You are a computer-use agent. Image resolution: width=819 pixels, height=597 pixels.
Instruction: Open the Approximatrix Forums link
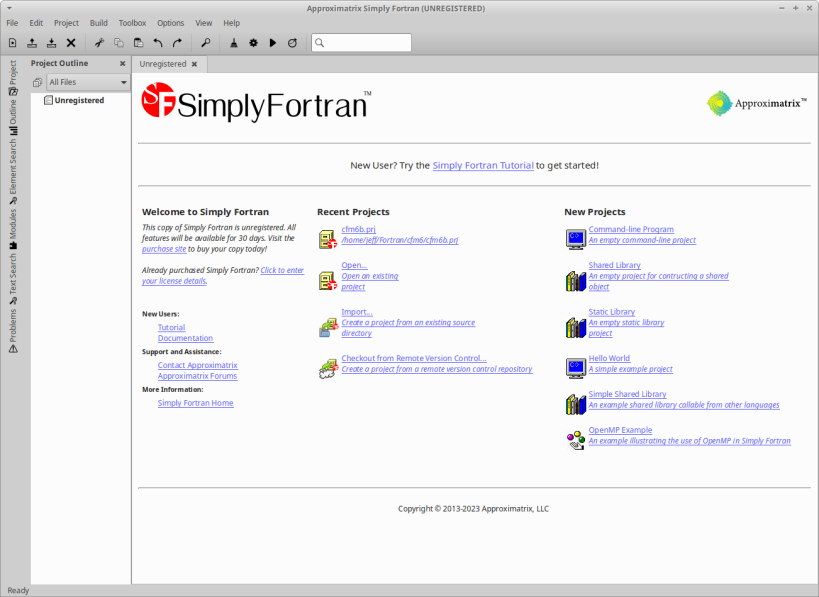tap(197, 376)
